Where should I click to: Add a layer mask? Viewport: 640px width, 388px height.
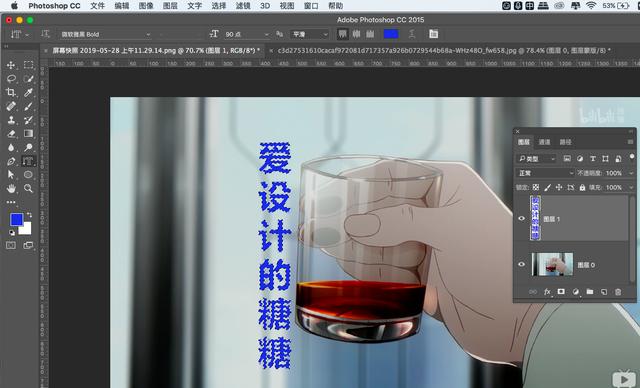pos(561,292)
